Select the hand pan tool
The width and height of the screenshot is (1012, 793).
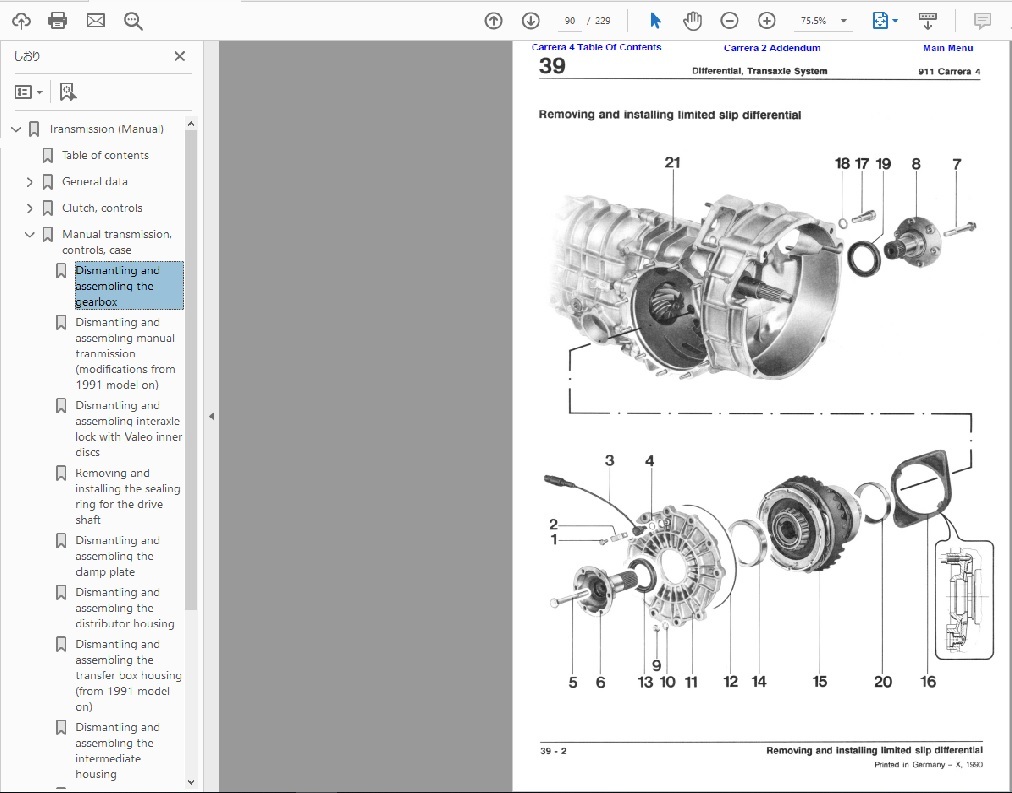[692, 21]
